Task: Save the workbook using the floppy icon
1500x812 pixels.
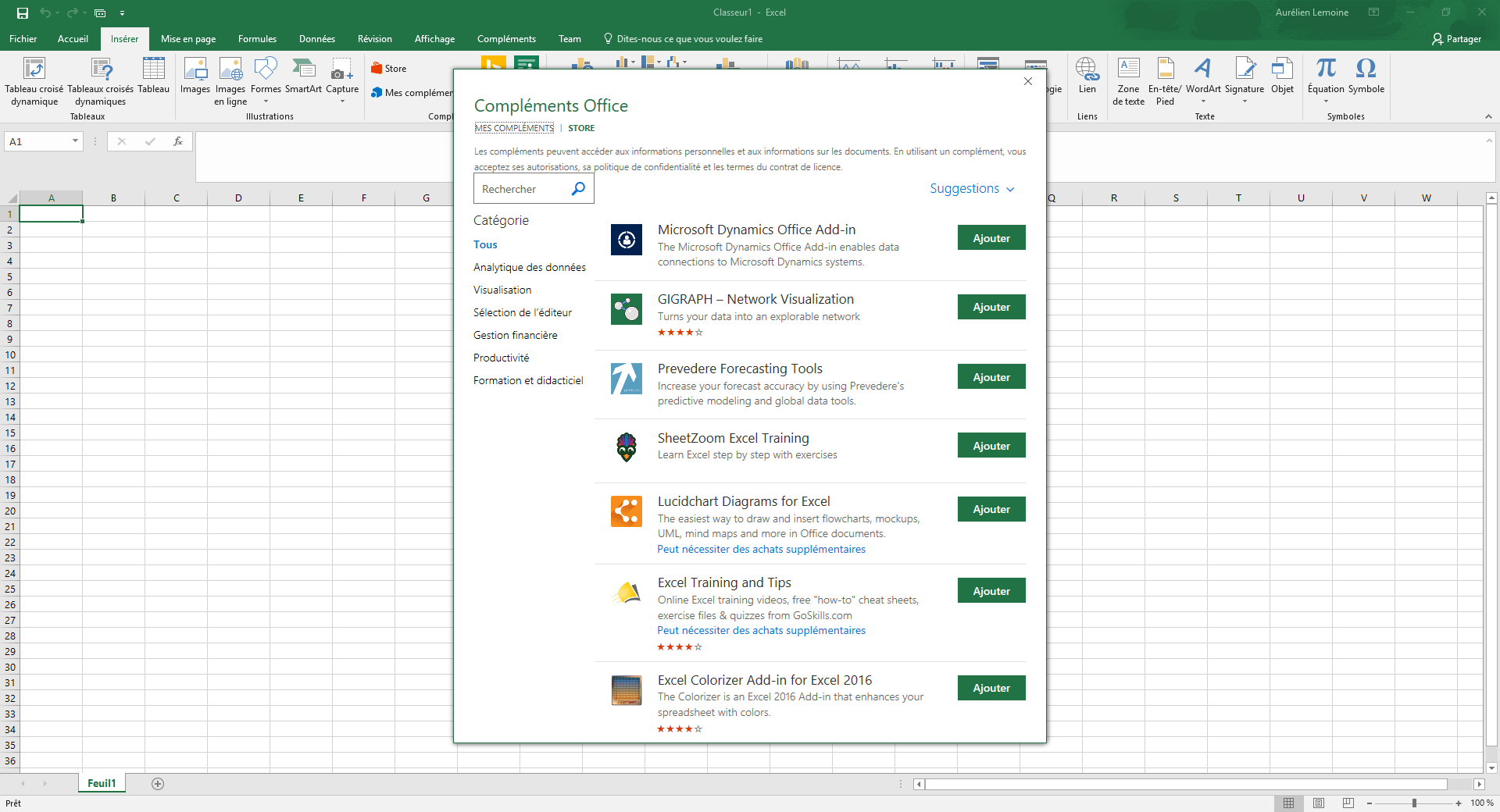Action: pyautogui.click(x=23, y=12)
